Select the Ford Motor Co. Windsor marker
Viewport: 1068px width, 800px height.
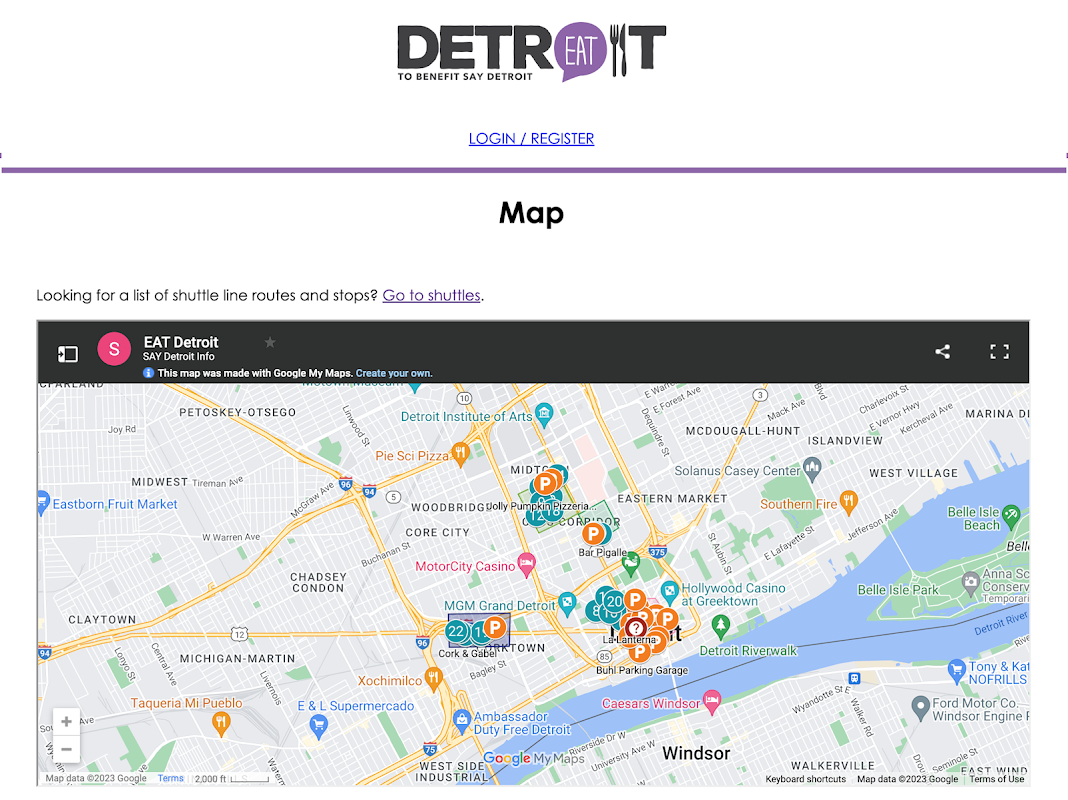pos(920,707)
